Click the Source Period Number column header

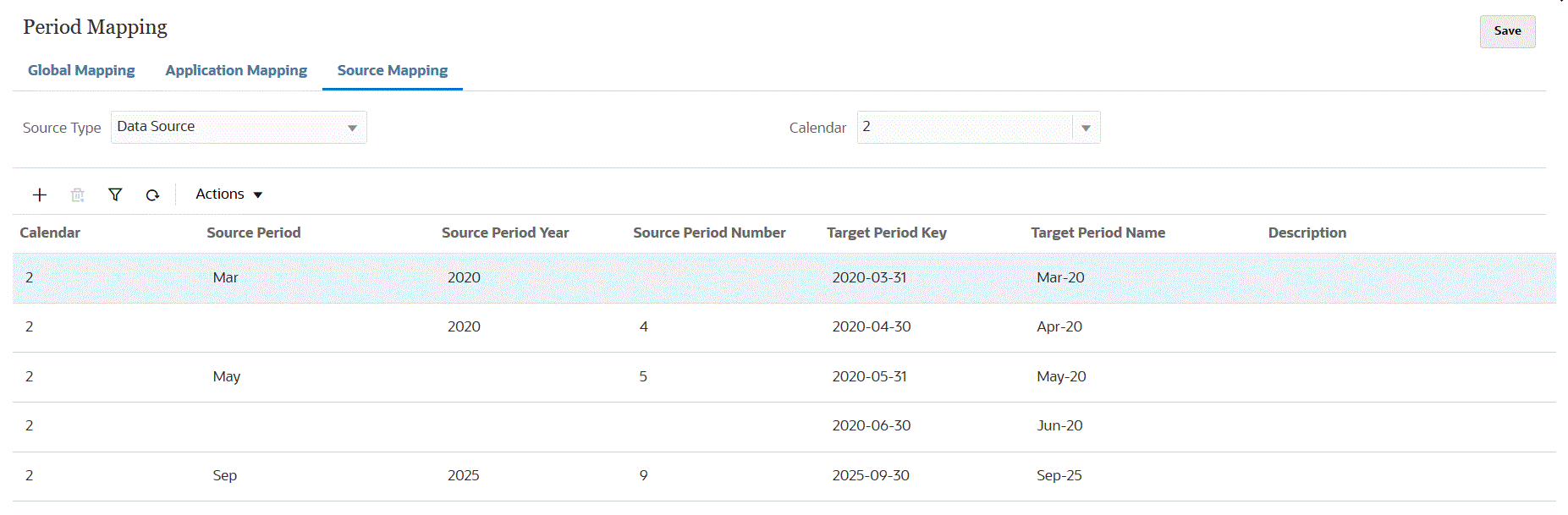(x=709, y=233)
